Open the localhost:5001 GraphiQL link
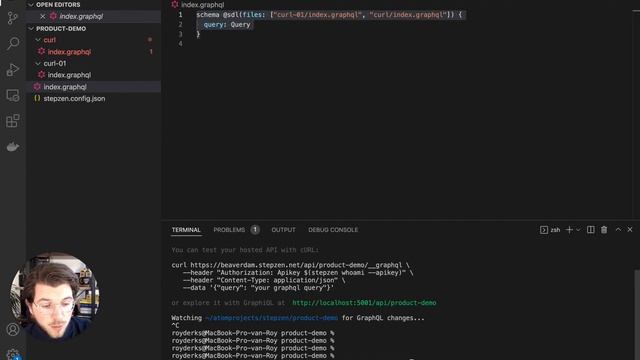 click(x=364, y=303)
